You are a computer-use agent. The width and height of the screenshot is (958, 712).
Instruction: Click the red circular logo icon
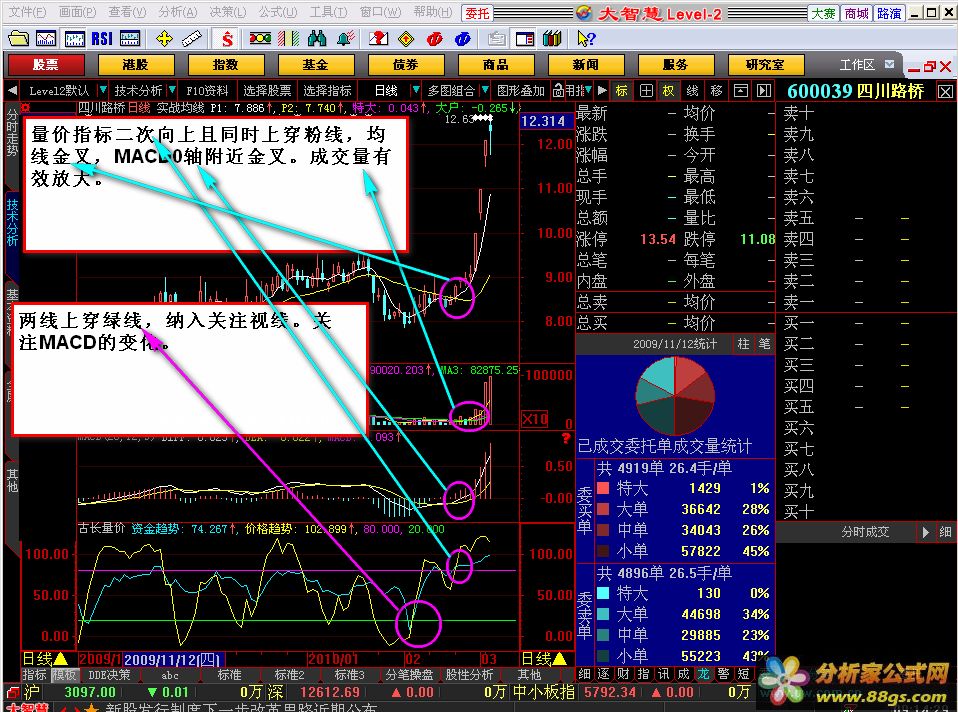point(434,39)
